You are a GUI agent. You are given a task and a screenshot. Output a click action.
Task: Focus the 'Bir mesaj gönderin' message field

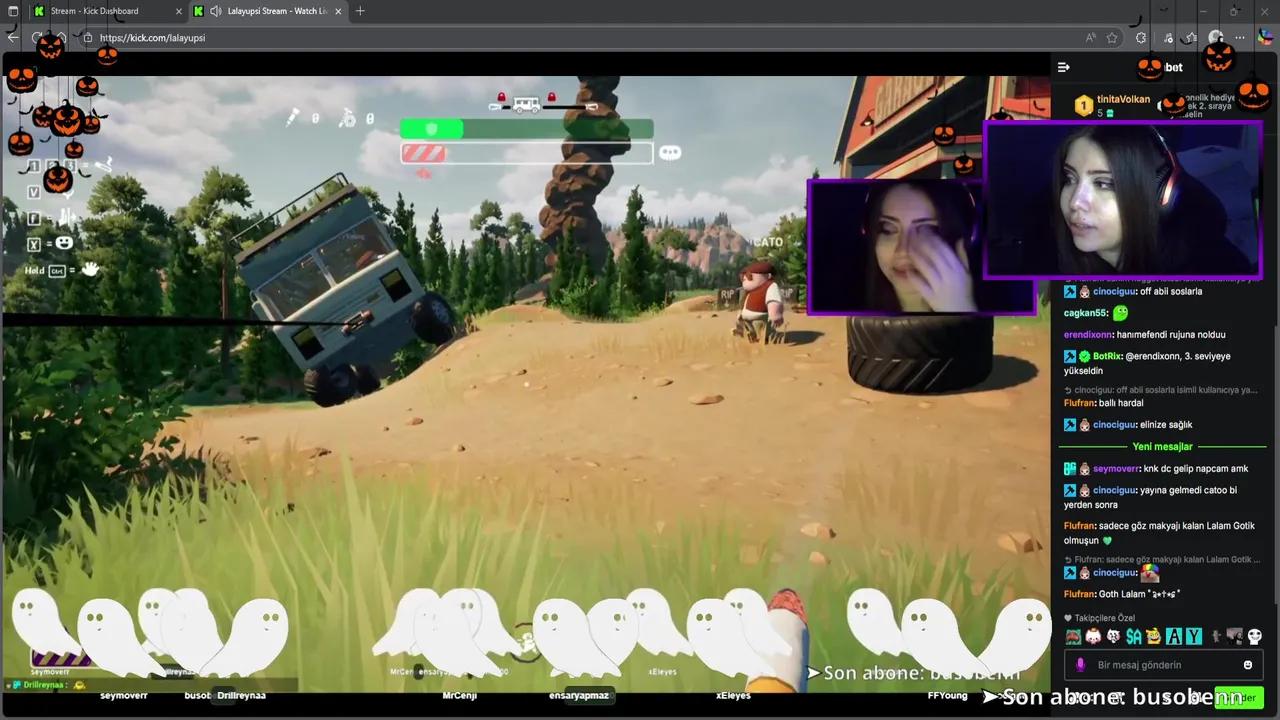click(x=1164, y=665)
